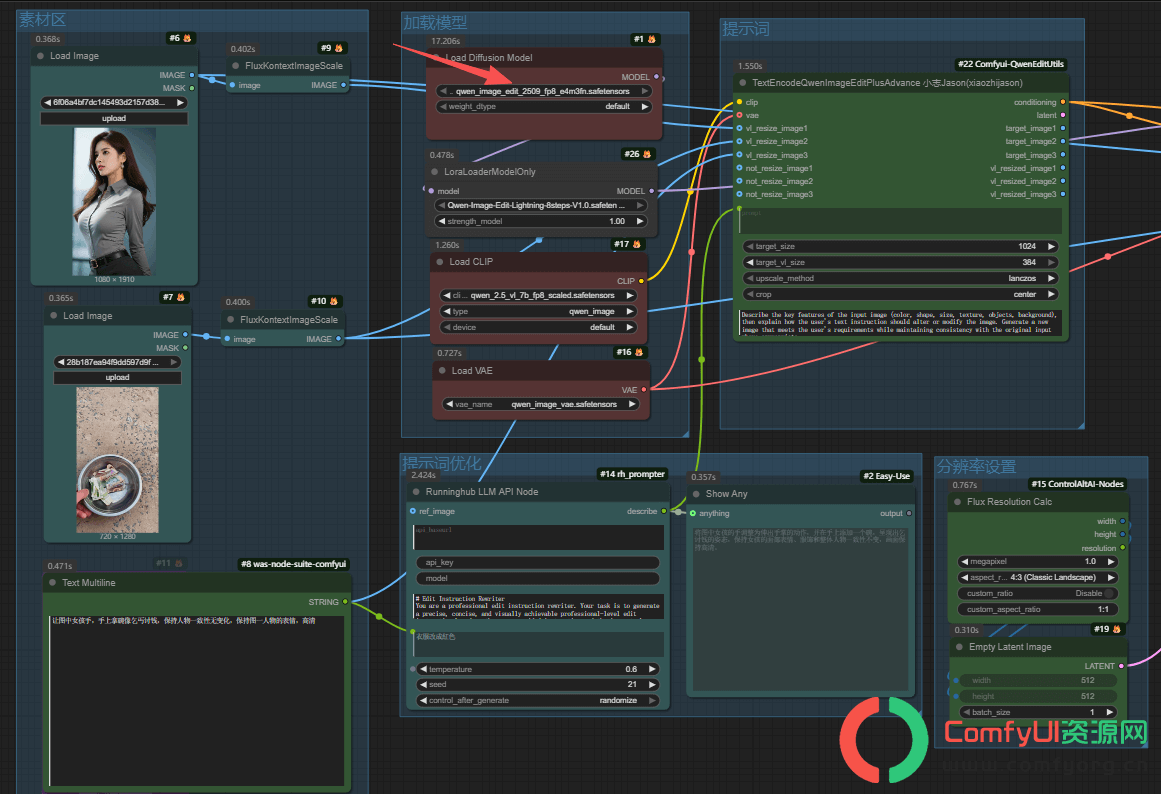Collapse the Show Any node
This screenshot has height=794, width=1161.
click(696, 494)
